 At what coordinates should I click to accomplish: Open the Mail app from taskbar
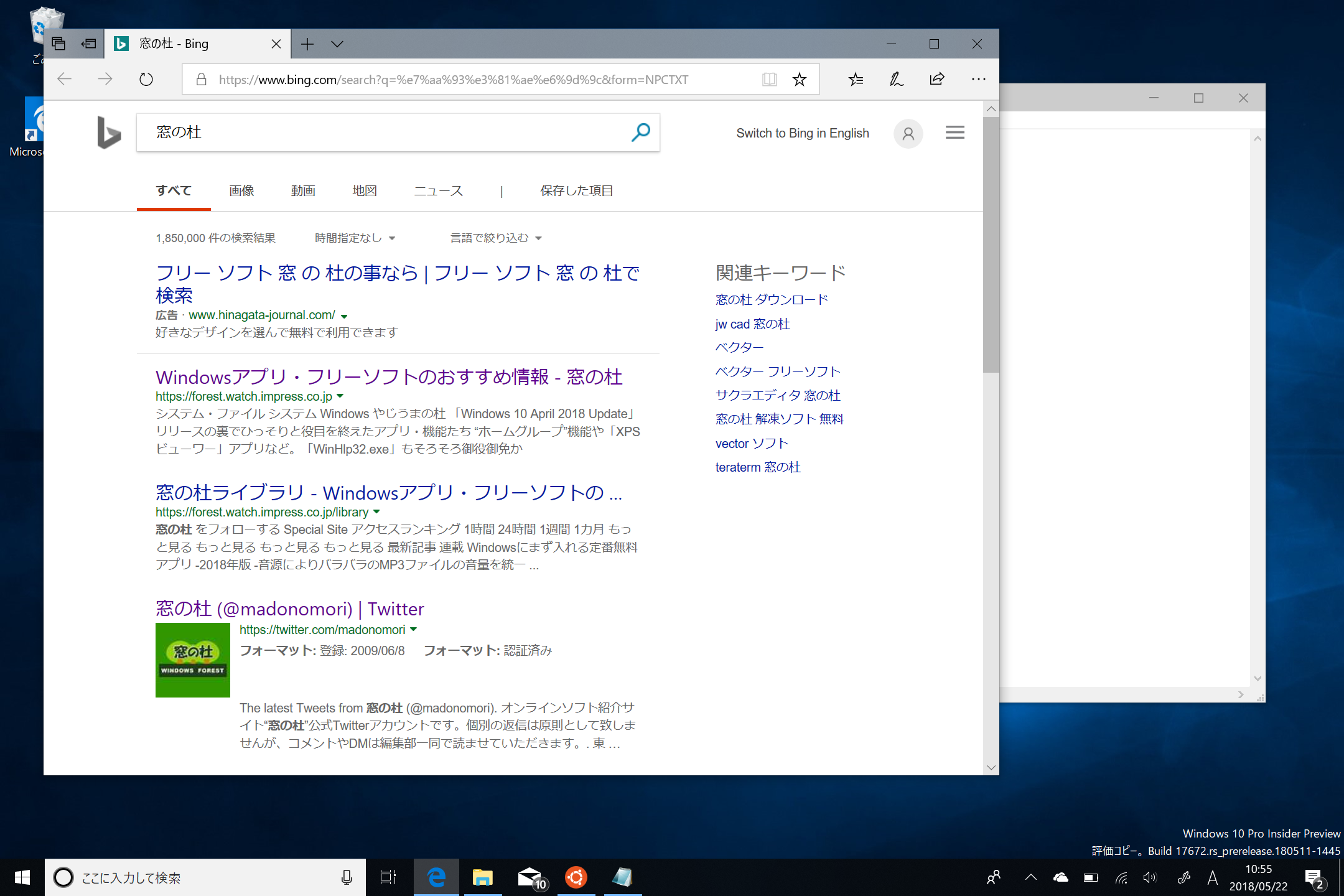[530, 877]
